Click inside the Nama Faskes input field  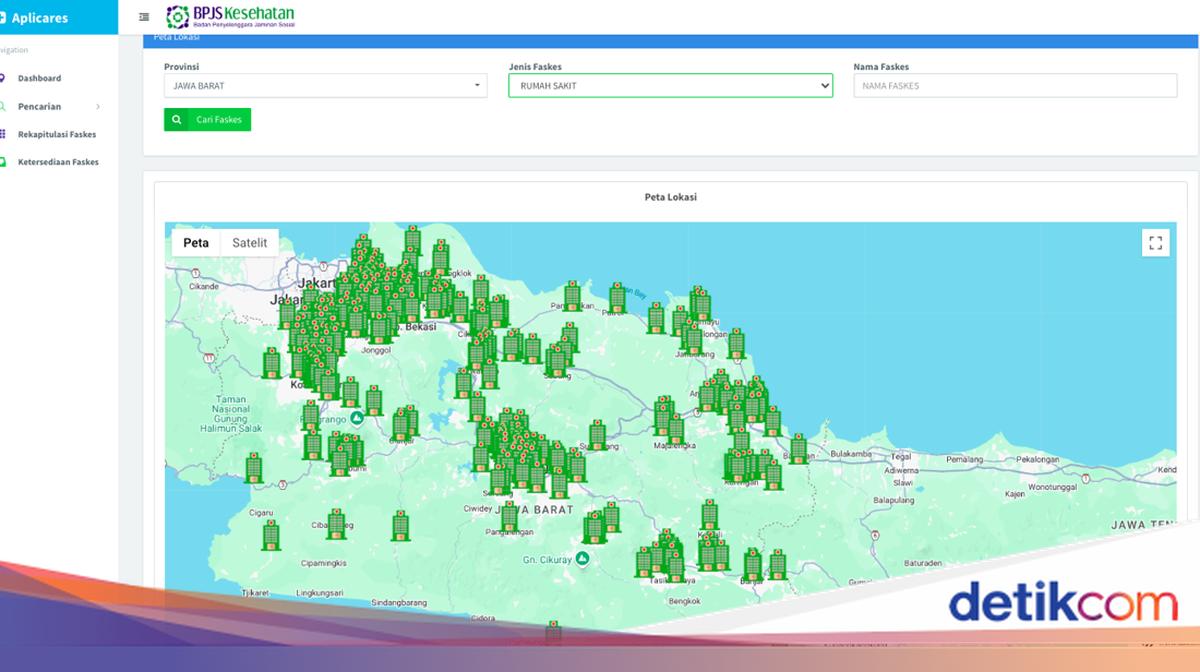point(1015,85)
